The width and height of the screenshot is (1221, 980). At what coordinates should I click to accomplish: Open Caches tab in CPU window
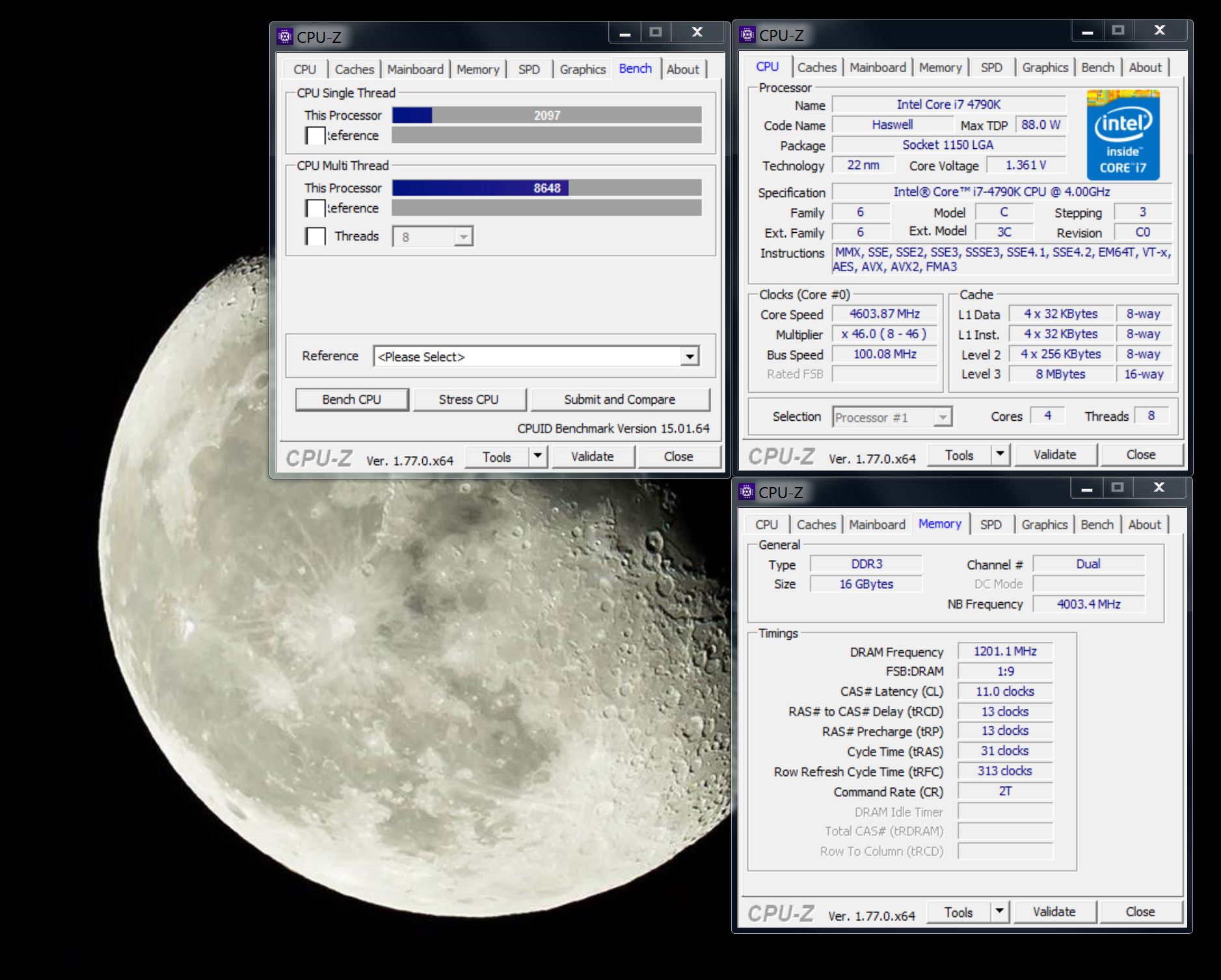[817, 68]
